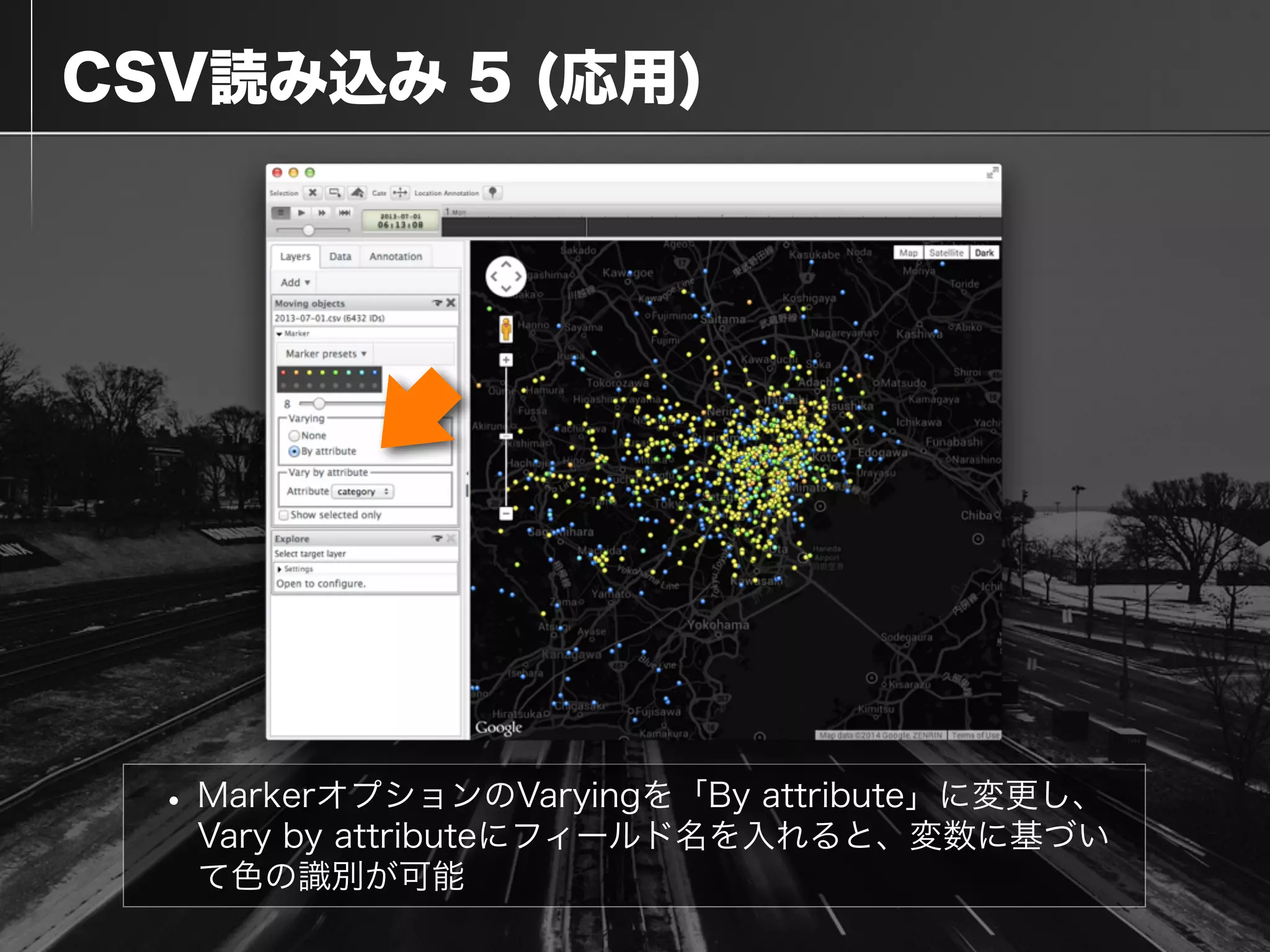Check the Show selected only checkbox

point(283,515)
